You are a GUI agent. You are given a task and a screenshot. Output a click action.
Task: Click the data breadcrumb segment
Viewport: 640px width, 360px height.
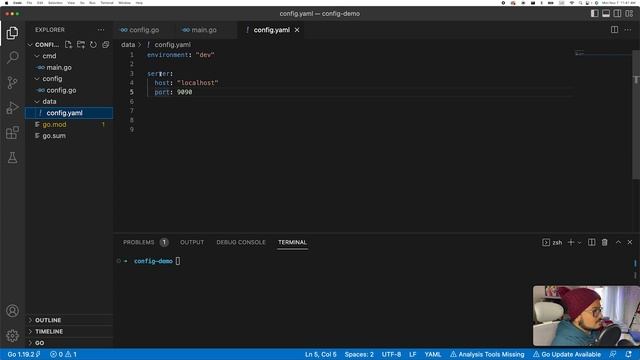pos(128,45)
